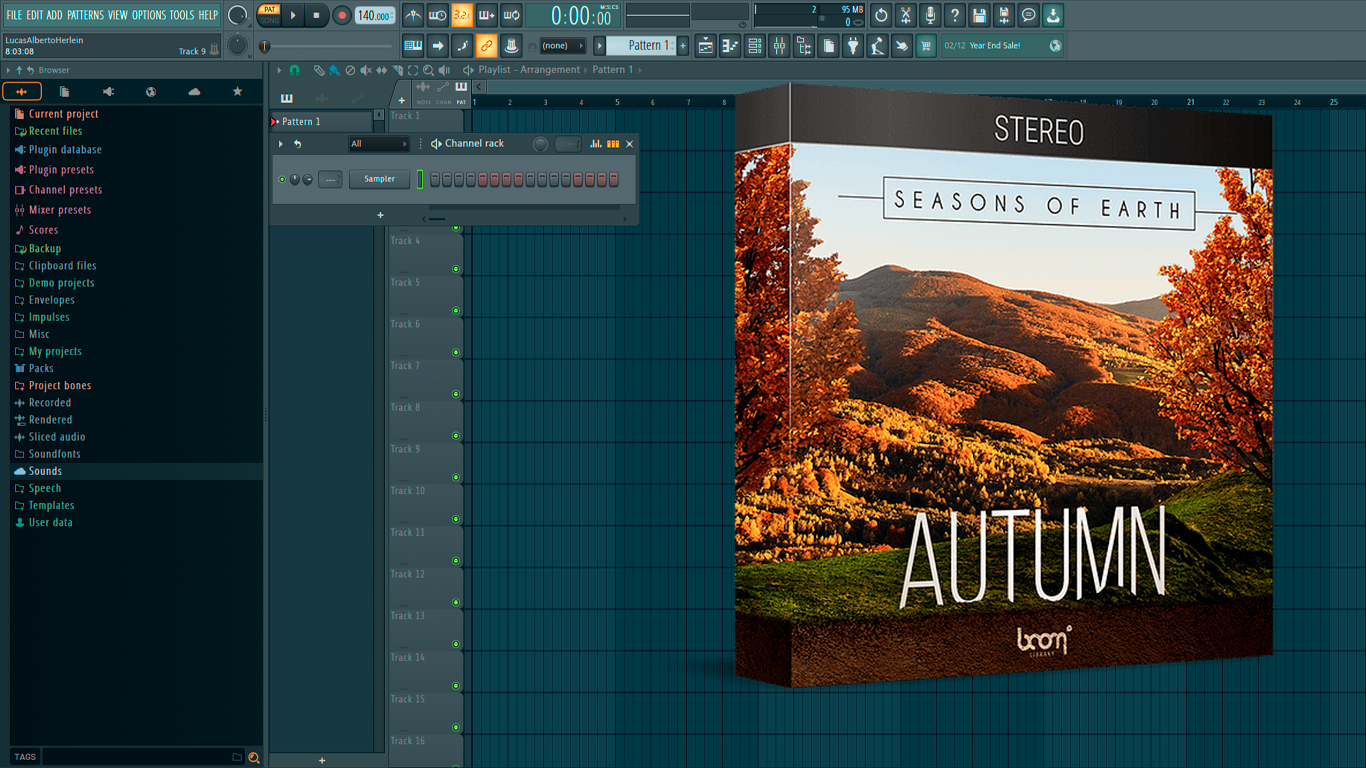Open the Playlist window from toolbar
The image size is (1366, 768).
point(706,46)
